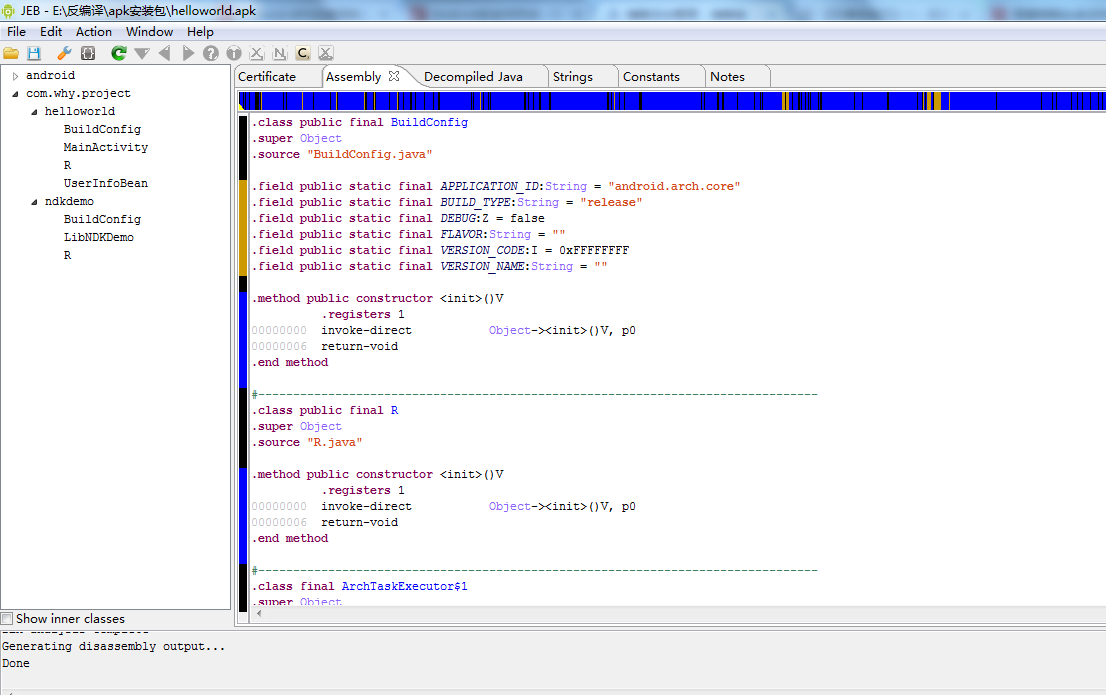The height and width of the screenshot is (695, 1106).
Task: Click the cross-references X toolbar icon
Action: [257, 53]
